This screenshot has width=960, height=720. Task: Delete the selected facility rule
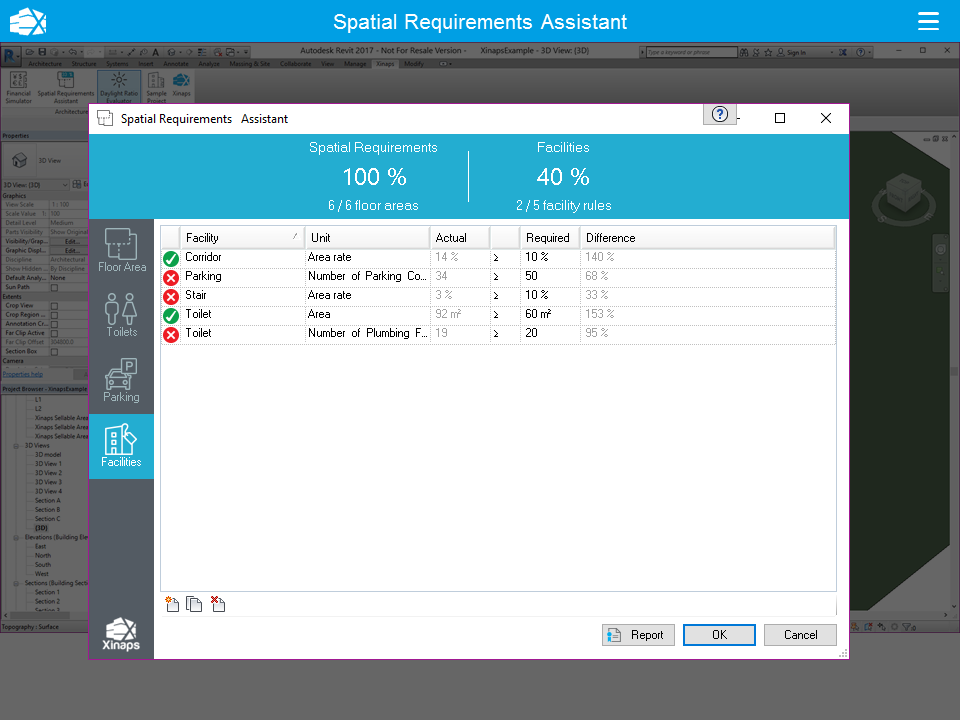click(x=218, y=604)
